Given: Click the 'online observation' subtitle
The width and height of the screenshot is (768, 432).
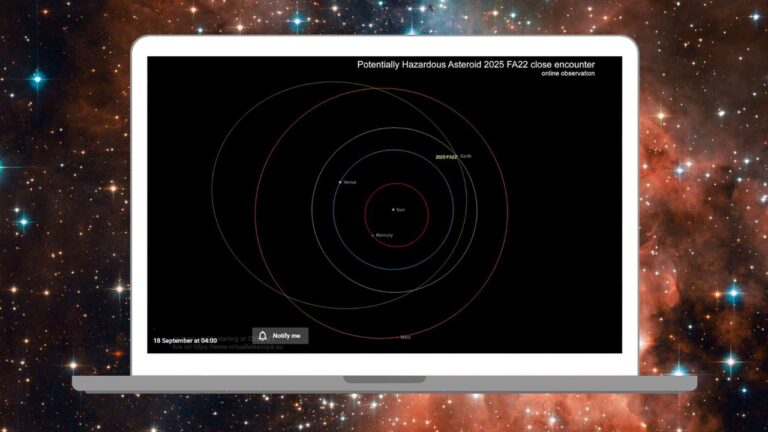Looking at the screenshot, I should click(568, 73).
